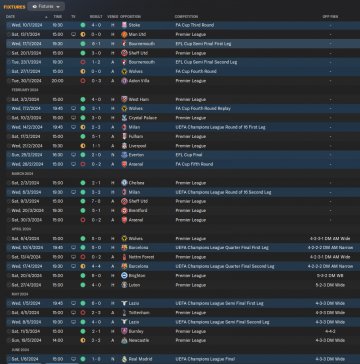The width and height of the screenshot is (360, 364).
Task: Click the Aston Villa club badge
Action: click(x=124, y=81)
